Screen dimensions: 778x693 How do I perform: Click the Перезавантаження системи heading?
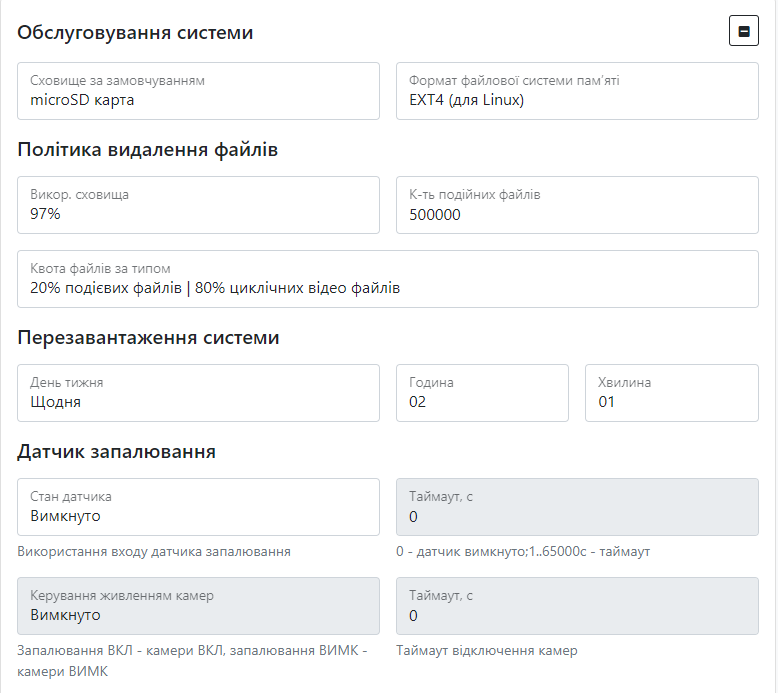[148, 338]
